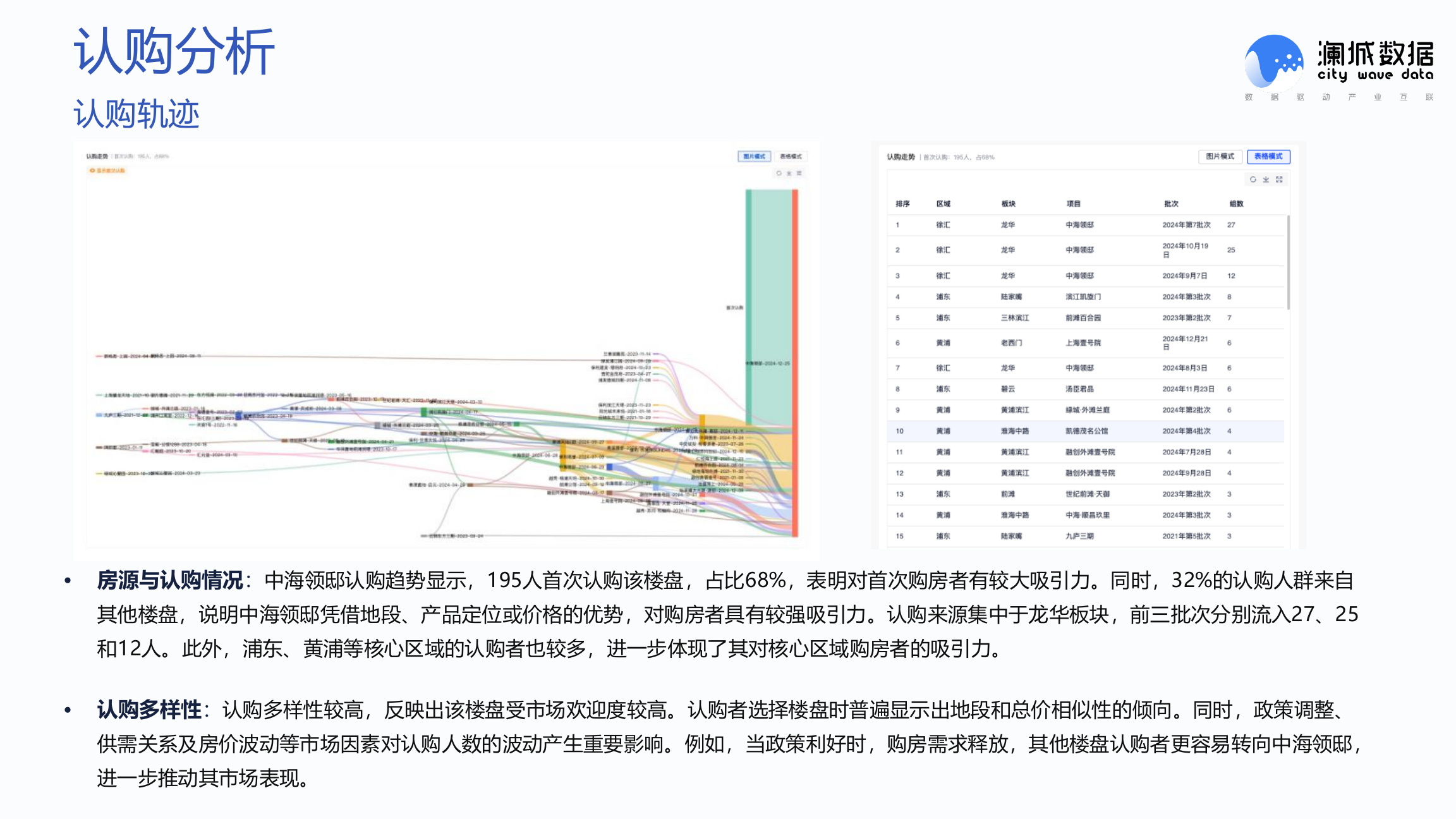Click the 认购走势 title in the table panel

pos(901,157)
